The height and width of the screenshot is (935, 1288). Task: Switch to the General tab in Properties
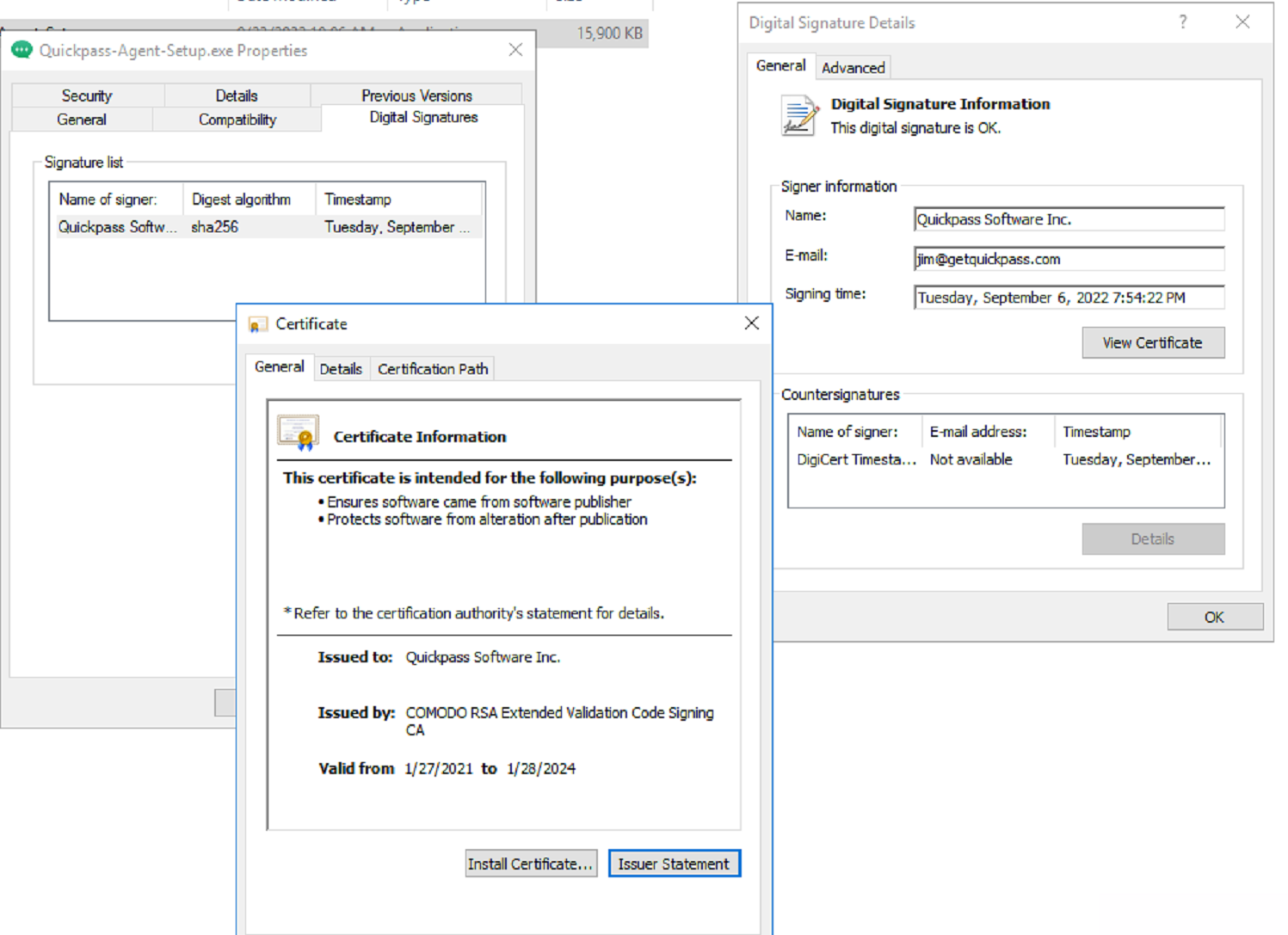tap(82, 120)
